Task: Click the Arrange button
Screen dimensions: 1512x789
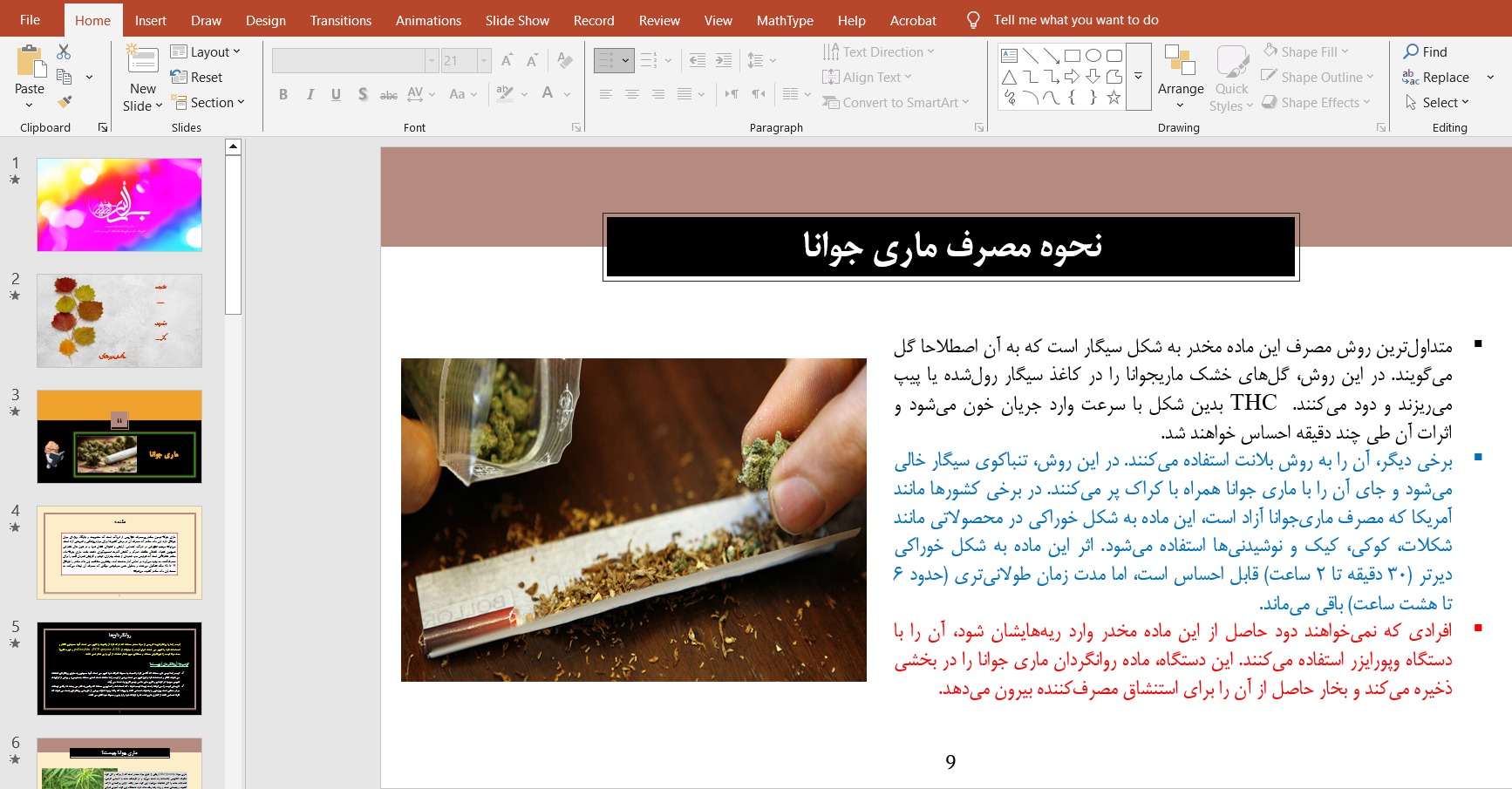Action: pos(1181,77)
